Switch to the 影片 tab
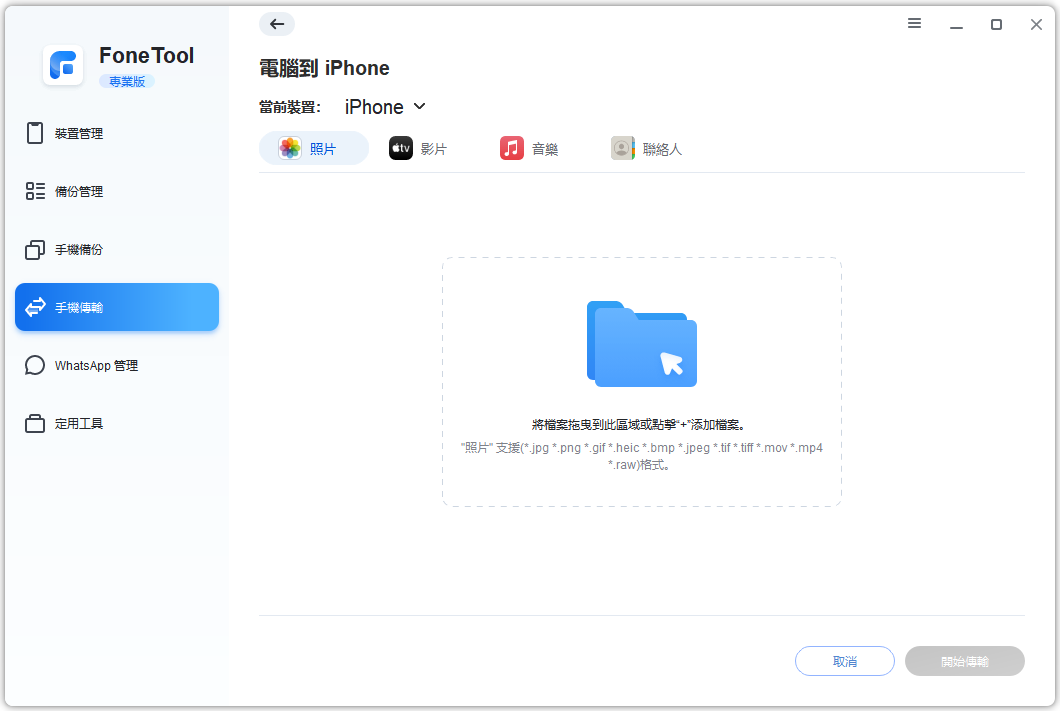The height and width of the screenshot is (711, 1060). click(x=418, y=149)
